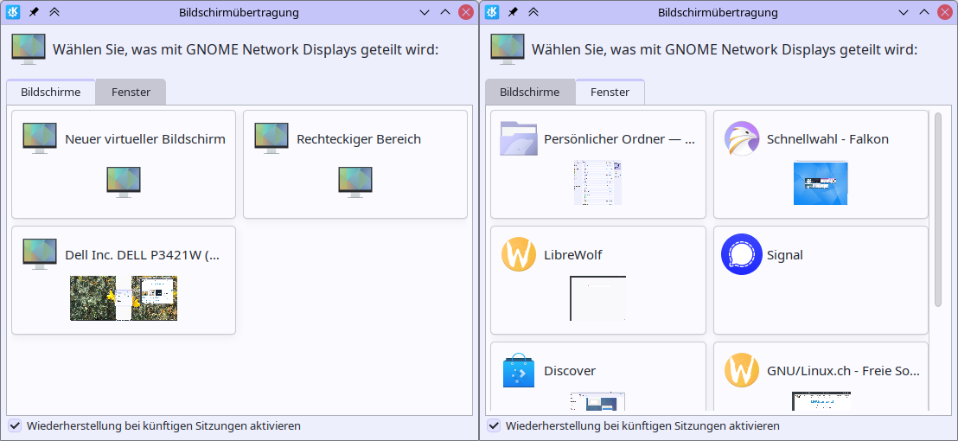
Task: Click keep-above double chevron in left window
Action: point(54,12)
